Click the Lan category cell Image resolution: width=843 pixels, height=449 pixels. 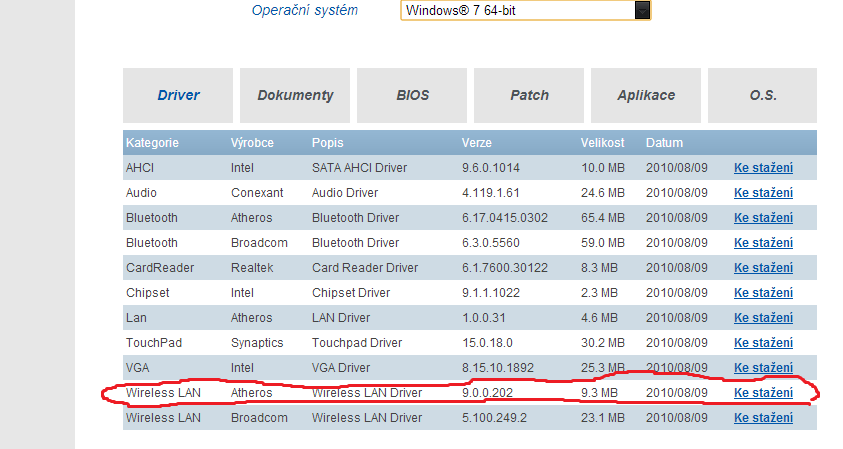click(136, 318)
